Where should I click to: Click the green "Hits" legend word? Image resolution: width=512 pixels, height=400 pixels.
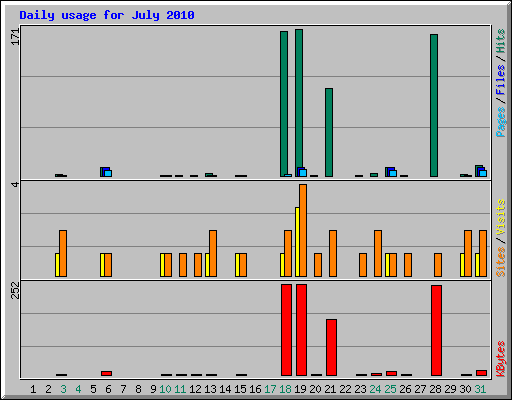point(500,41)
